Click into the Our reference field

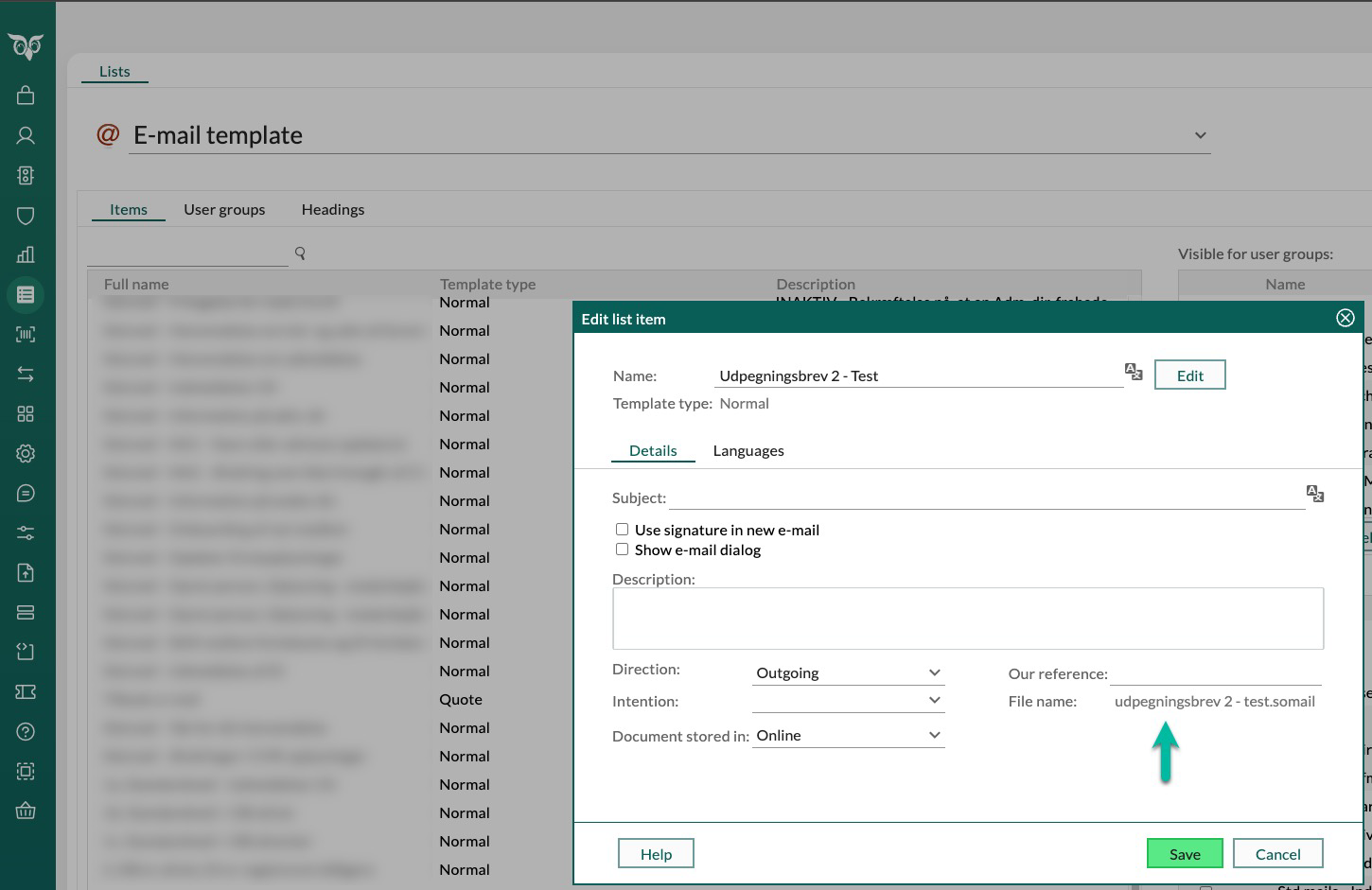[1216, 673]
